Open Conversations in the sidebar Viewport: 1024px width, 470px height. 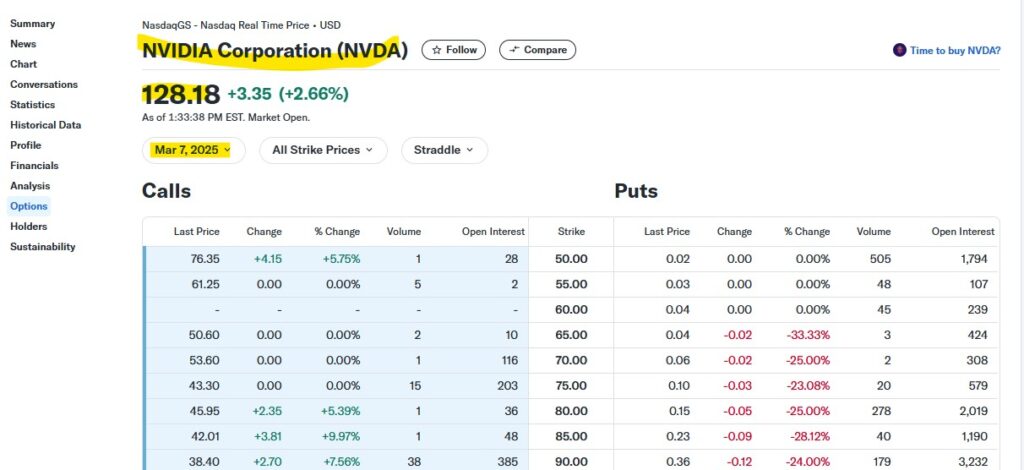[44, 85]
